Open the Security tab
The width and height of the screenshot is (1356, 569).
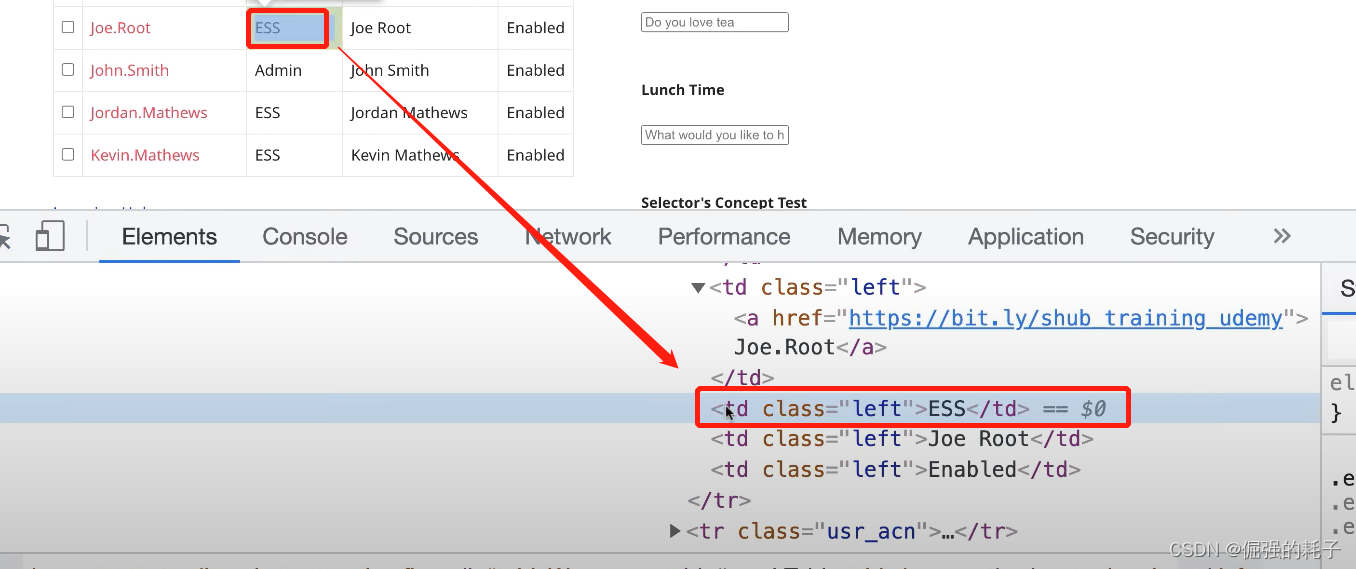coord(1172,237)
